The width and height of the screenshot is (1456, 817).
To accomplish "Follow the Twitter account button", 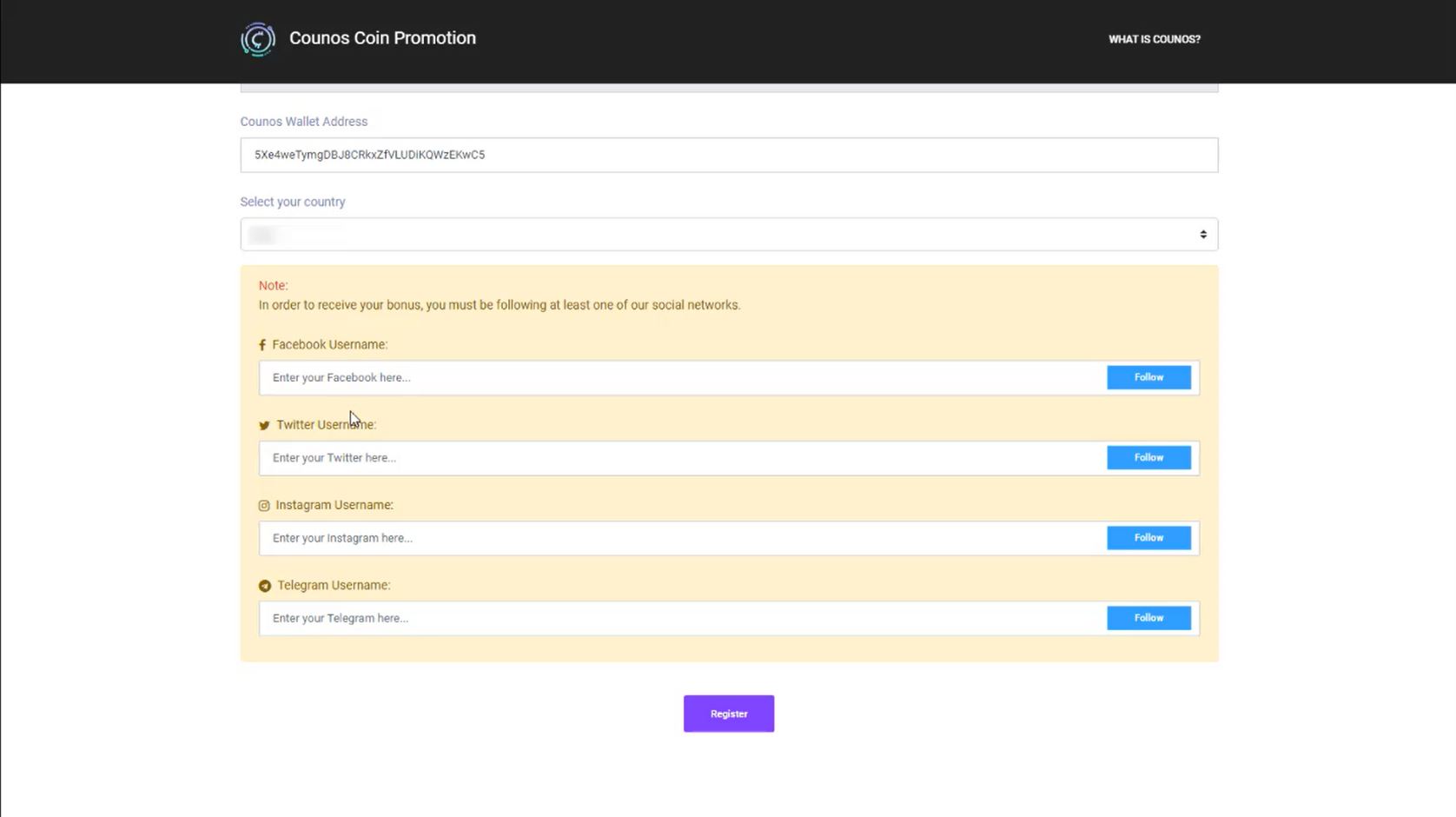I will tap(1148, 457).
